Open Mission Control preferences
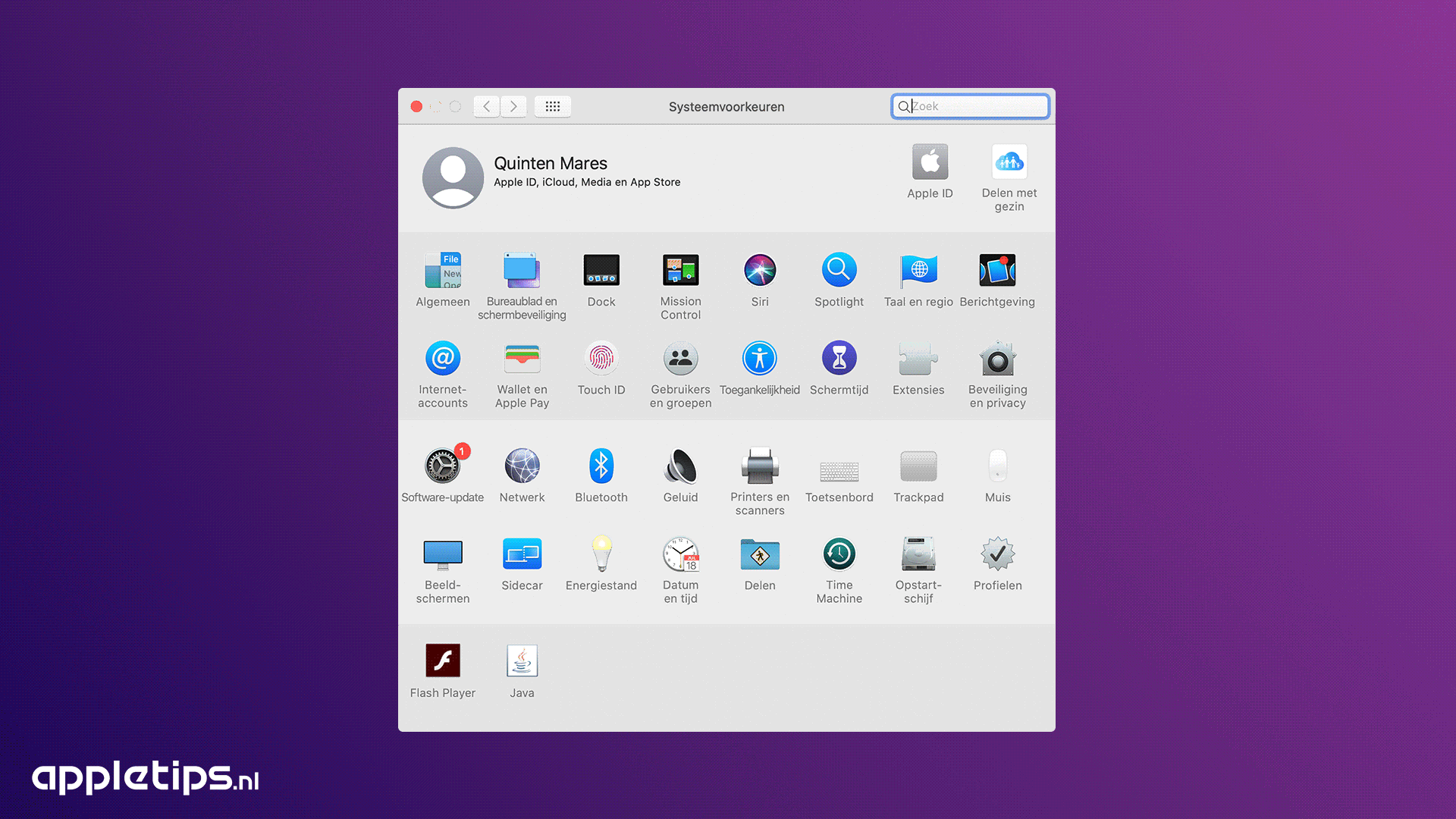This screenshot has height=819, width=1456. point(680,271)
